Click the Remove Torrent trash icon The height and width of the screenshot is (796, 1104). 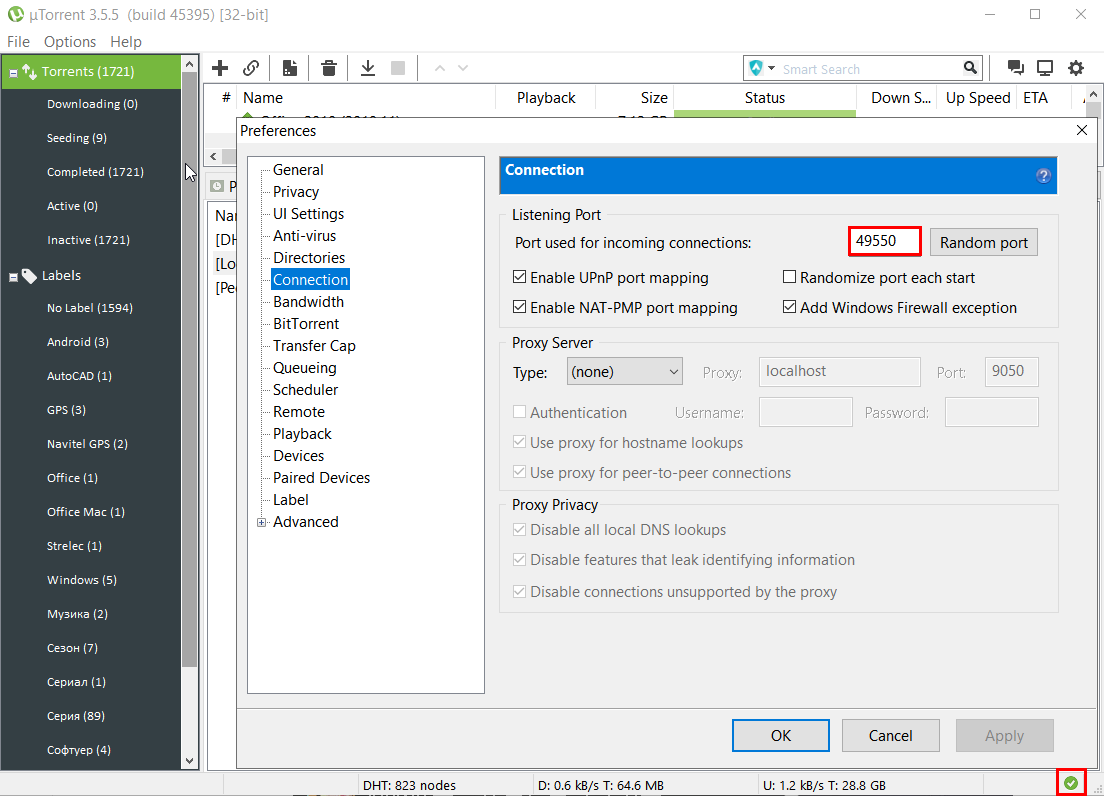click(328, 68)
